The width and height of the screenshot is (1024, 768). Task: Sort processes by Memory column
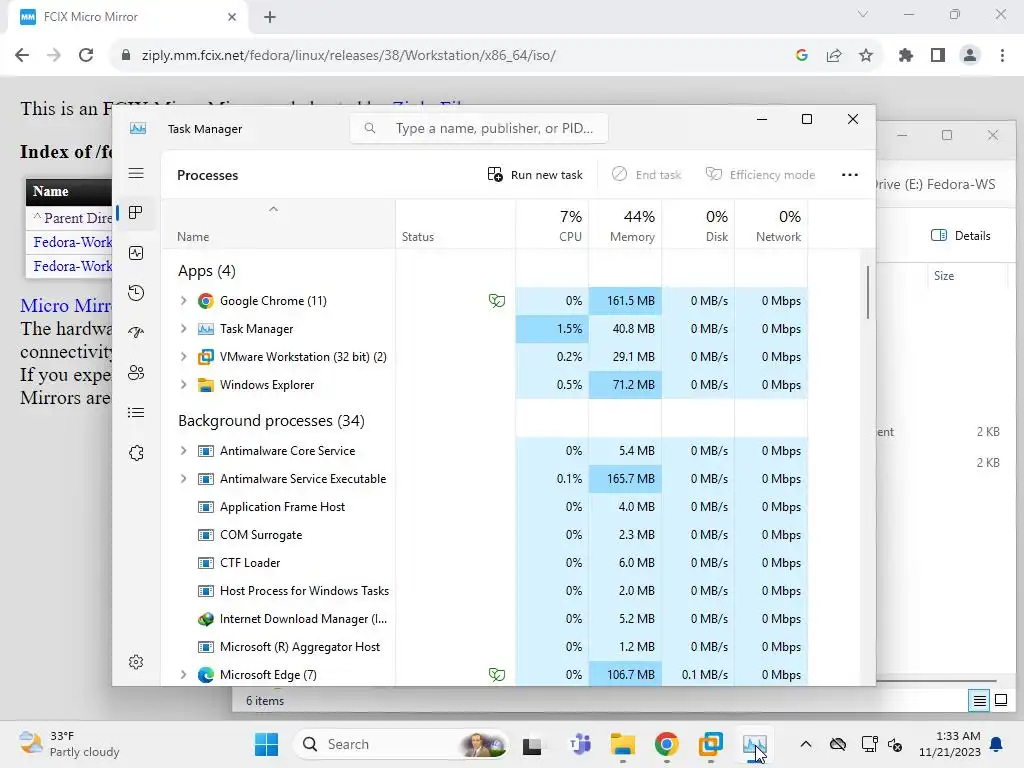626,224
